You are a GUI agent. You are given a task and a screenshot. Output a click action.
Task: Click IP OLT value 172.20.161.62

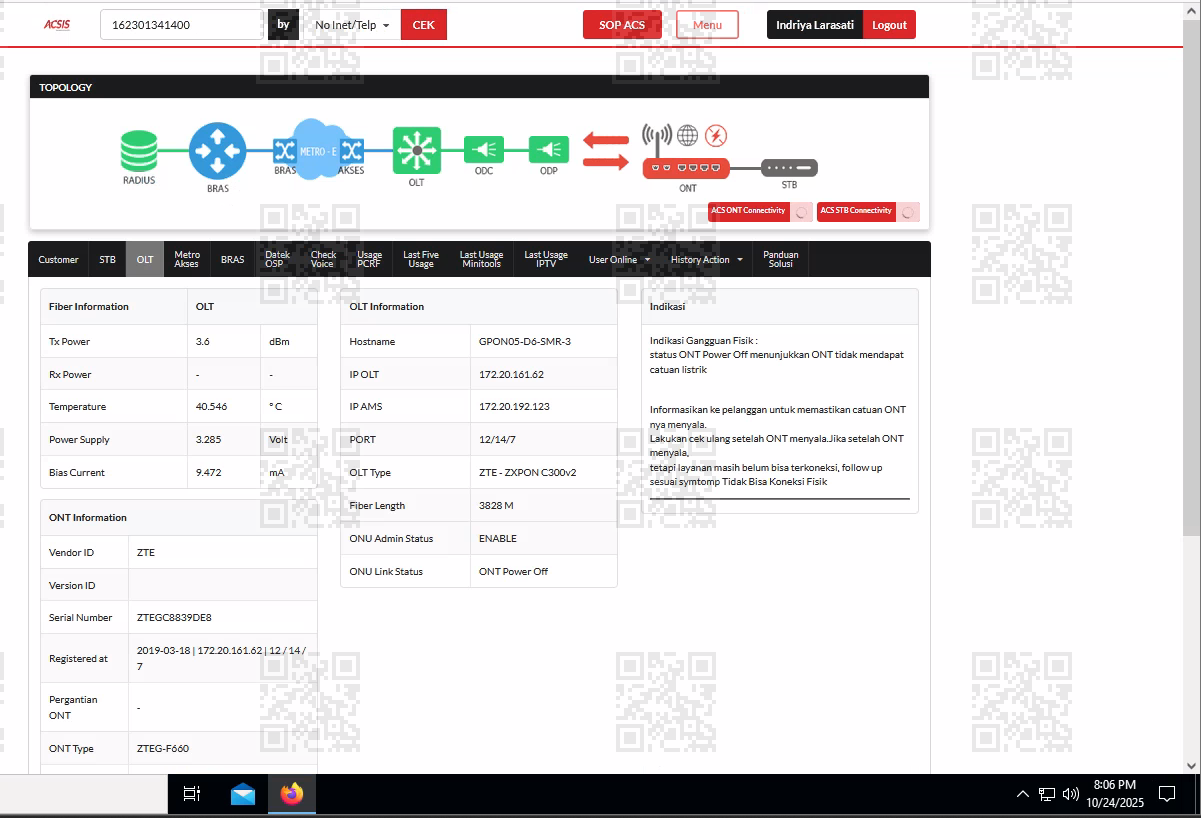click(511, 375)
